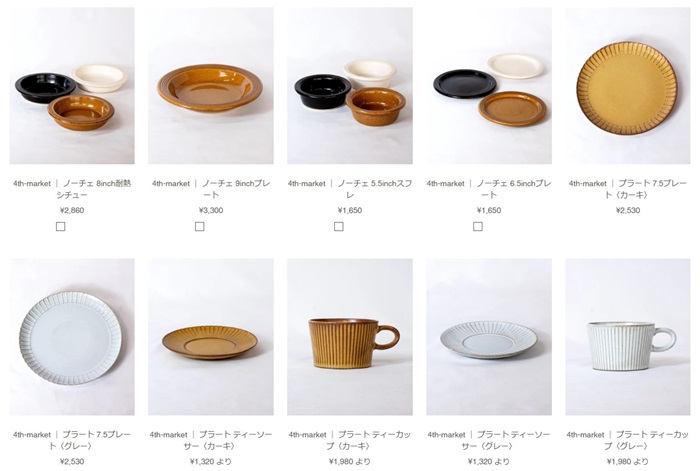Click プラート ティーカップ〈グレー〉 title link

(x=628, y=440)
